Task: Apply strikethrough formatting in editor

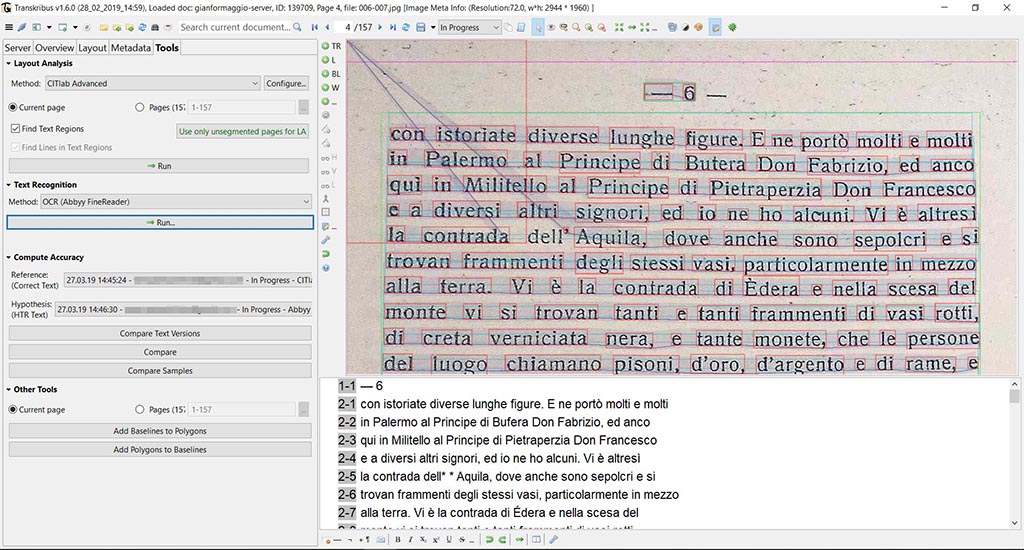Action: tap(462, 540)
